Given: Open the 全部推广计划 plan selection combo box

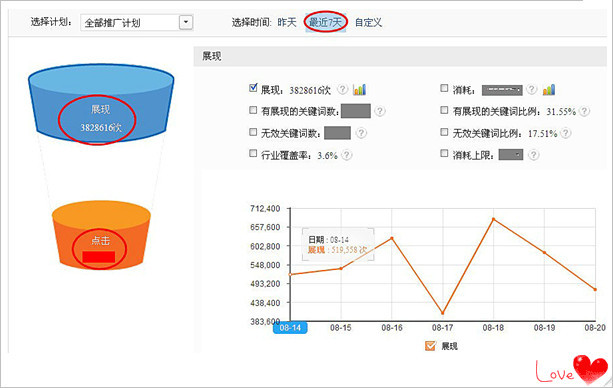Looking at the screenshot, I should coord(137,23).
